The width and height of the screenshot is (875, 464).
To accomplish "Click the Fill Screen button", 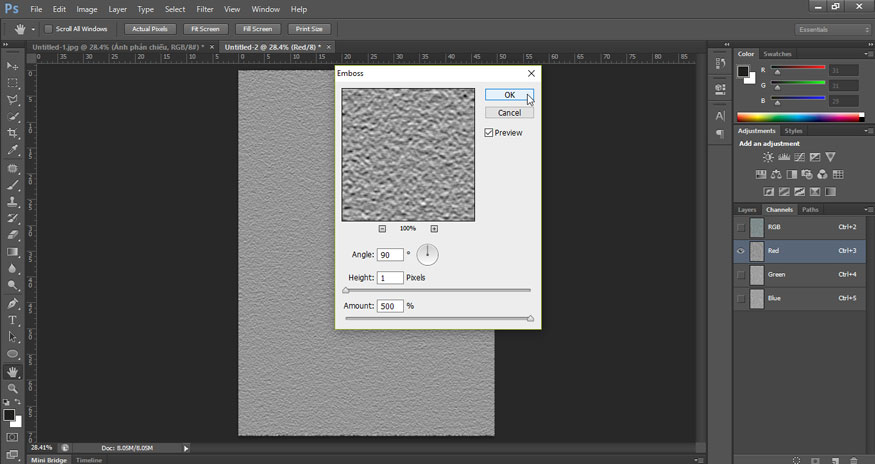I will click(x=258, y=29).
